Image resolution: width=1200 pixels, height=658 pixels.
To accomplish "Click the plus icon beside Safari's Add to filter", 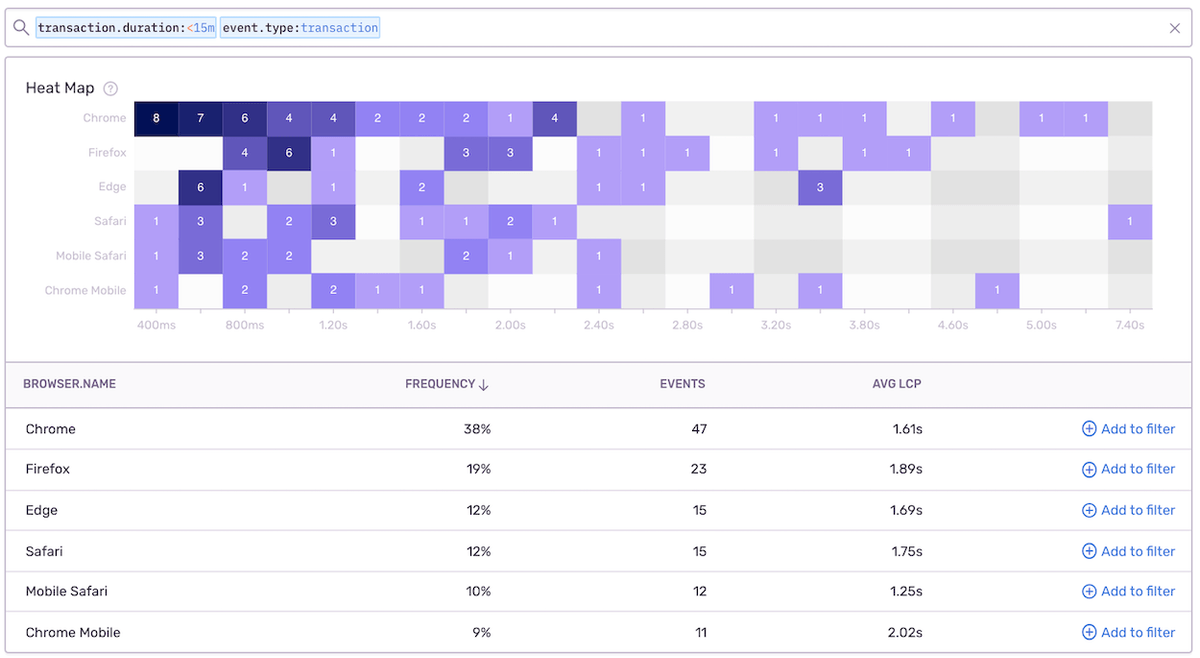I will [x=1090, y=551].
